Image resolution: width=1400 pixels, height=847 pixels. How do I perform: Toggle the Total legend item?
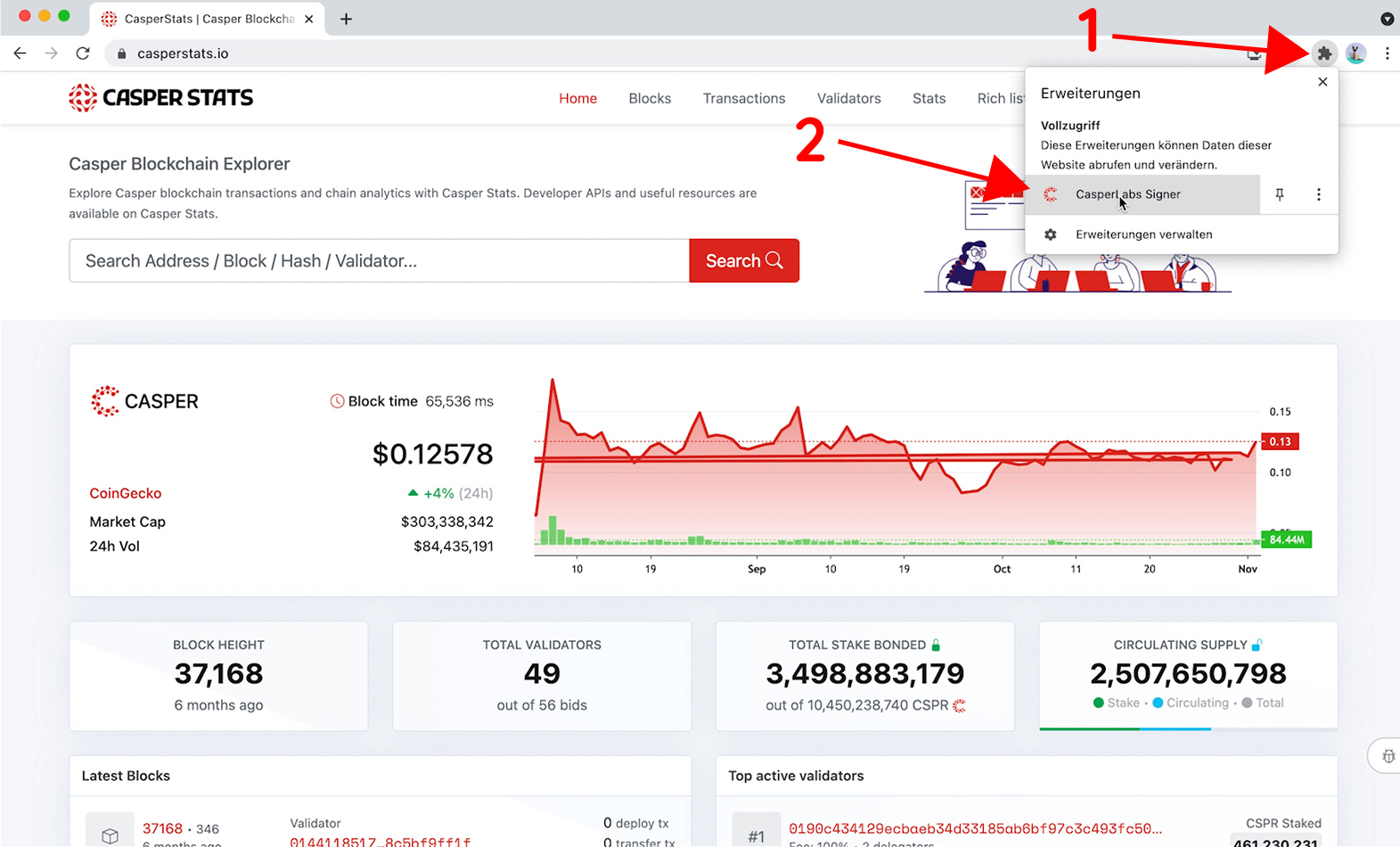[1263, 703]
